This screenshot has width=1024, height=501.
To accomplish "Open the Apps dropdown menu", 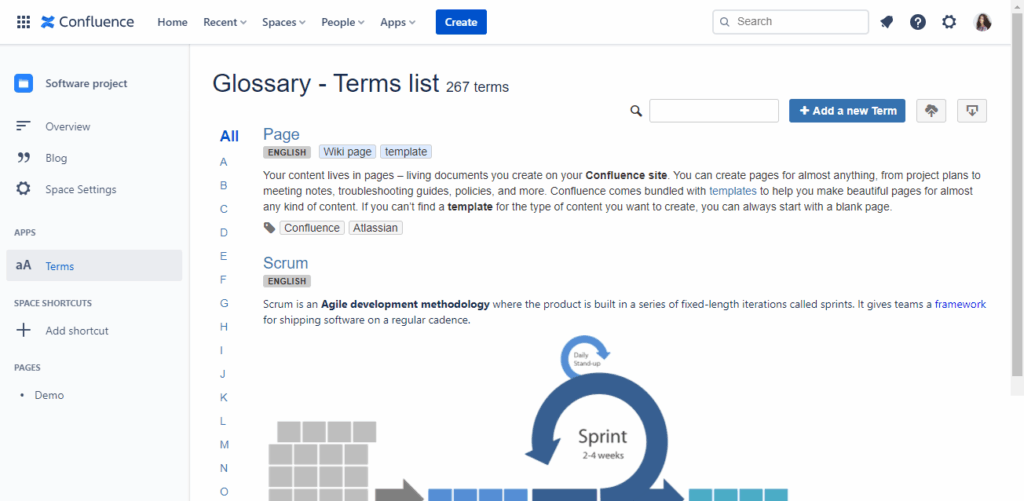I will click(397, 22).
